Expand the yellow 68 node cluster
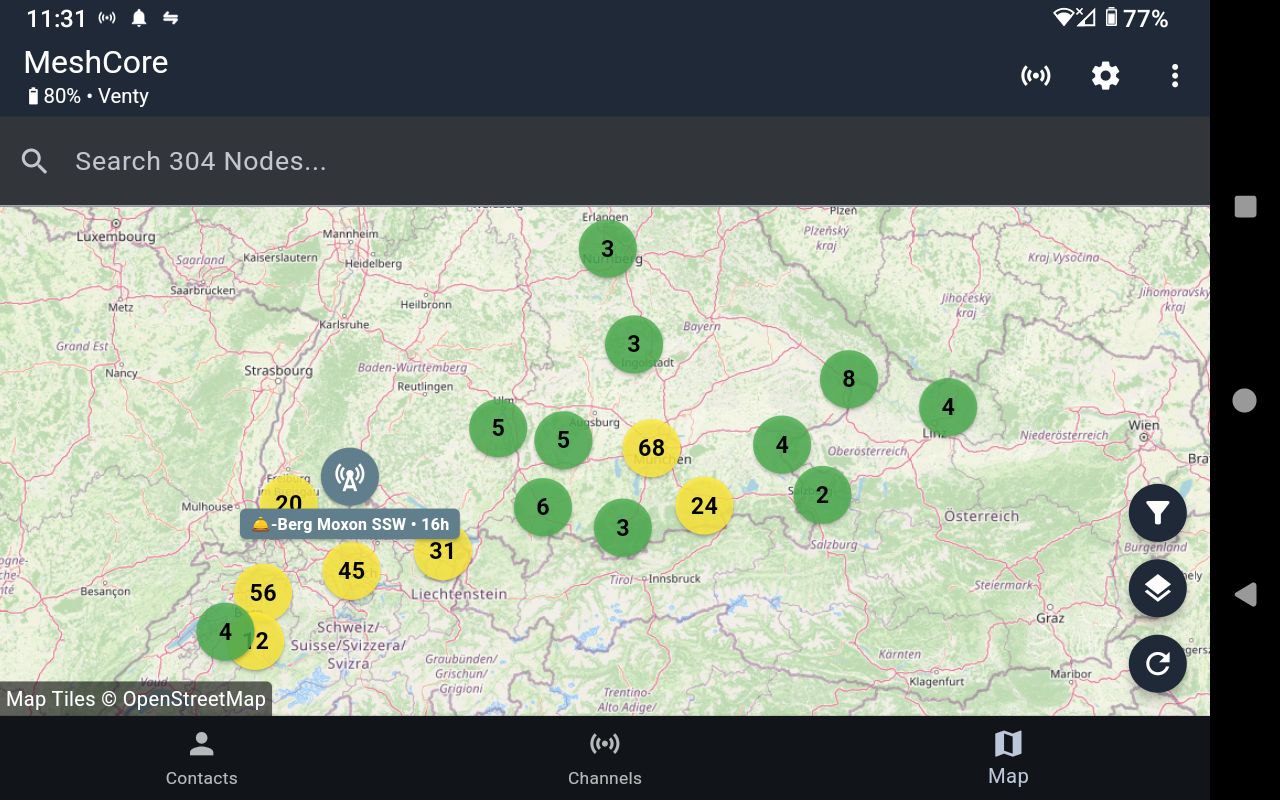 651,448
